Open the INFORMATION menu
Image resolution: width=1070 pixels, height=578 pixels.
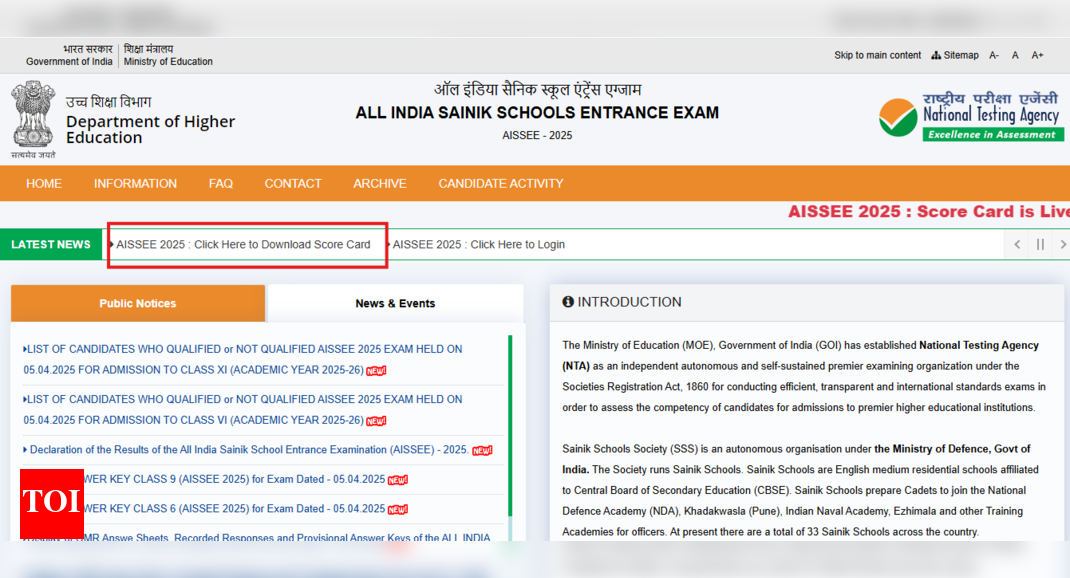coord(135,184)
